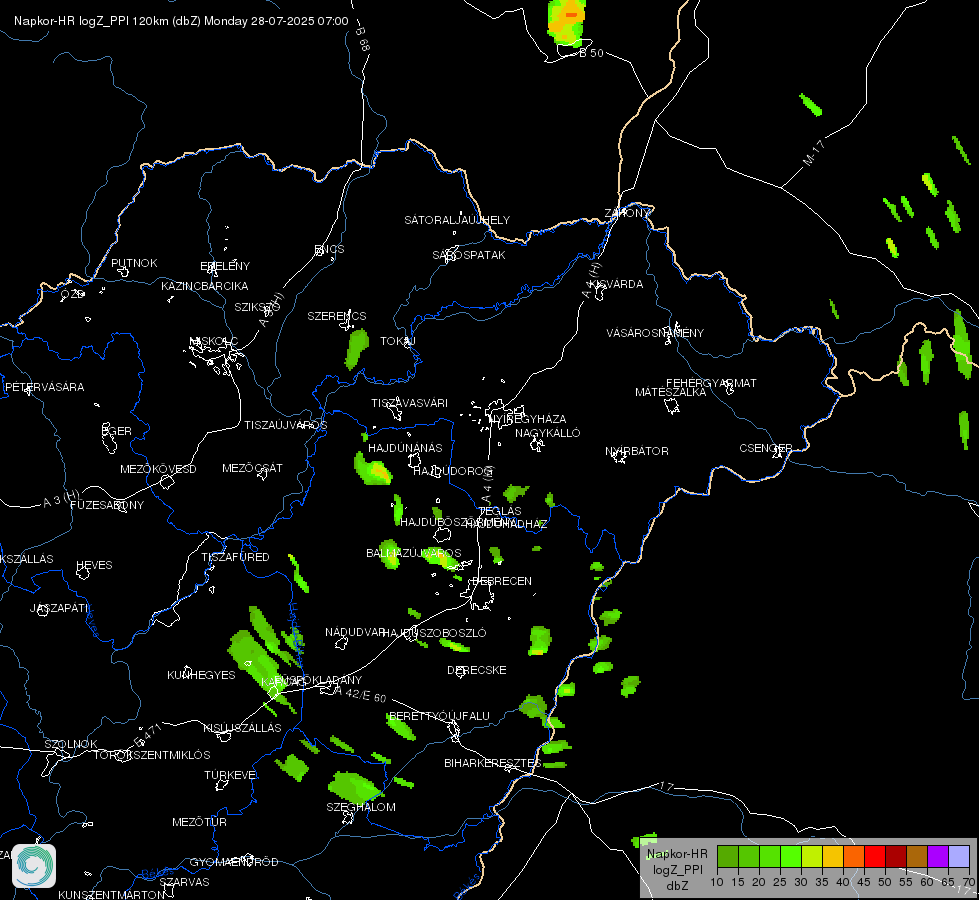This screenshot has height=900, width=979.
Task: Click the FEHÉRGYARMAT label
Action: pos(711,383)
